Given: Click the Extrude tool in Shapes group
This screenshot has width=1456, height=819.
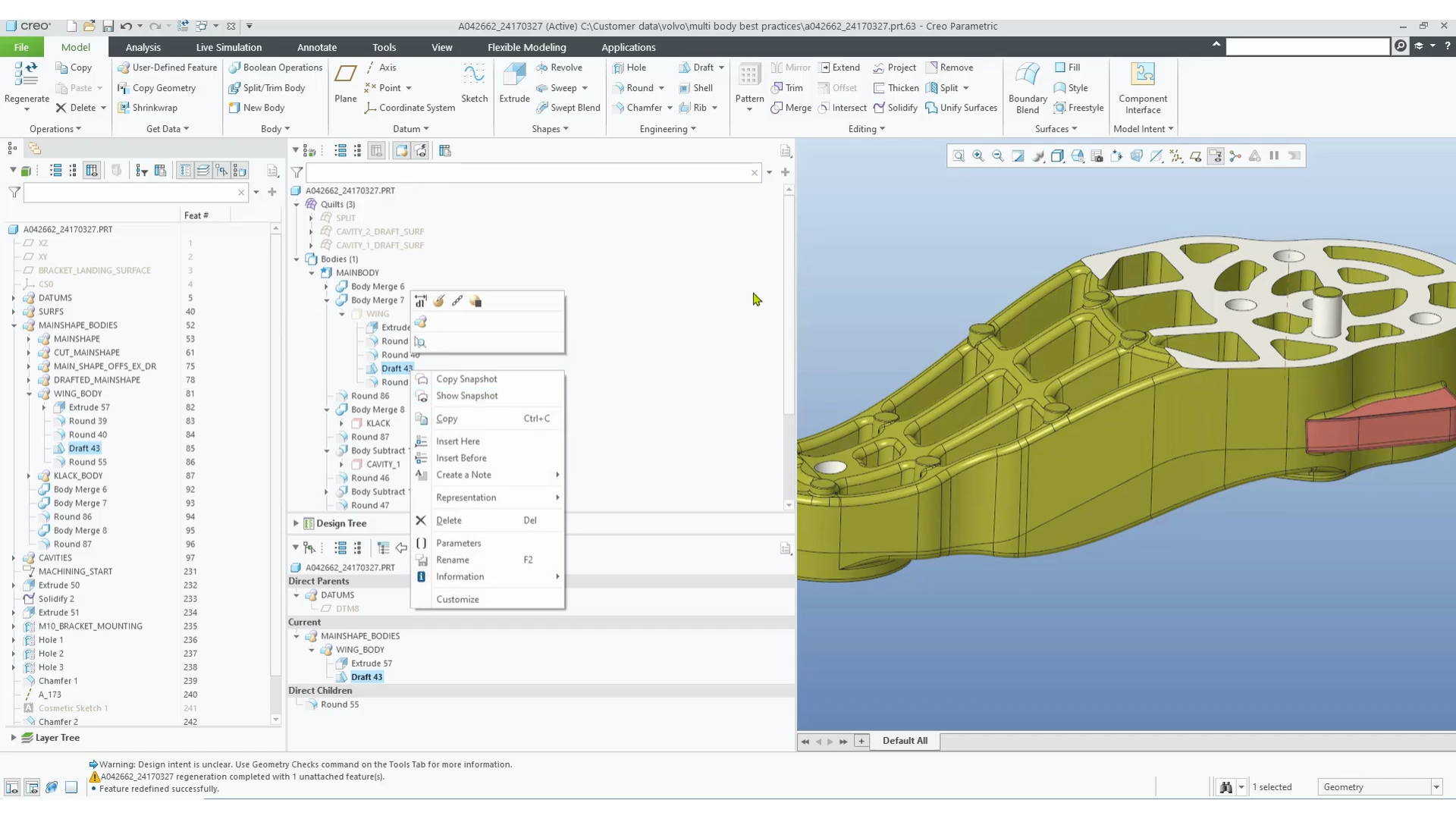Looking at the screenshot, I should (514, 83).
